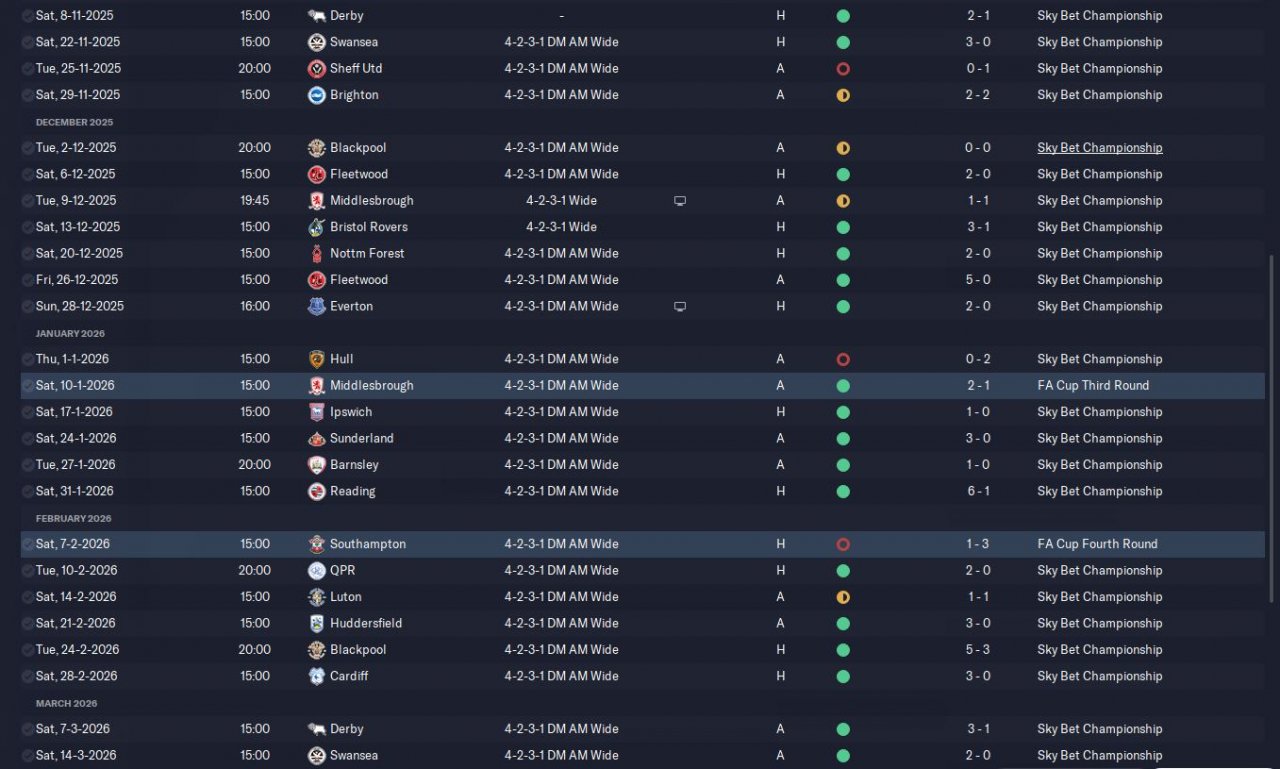The image size is (1280, 769).
Task: Click the Hull club badge
Action: pyautogui.click(x=316, y=359)
